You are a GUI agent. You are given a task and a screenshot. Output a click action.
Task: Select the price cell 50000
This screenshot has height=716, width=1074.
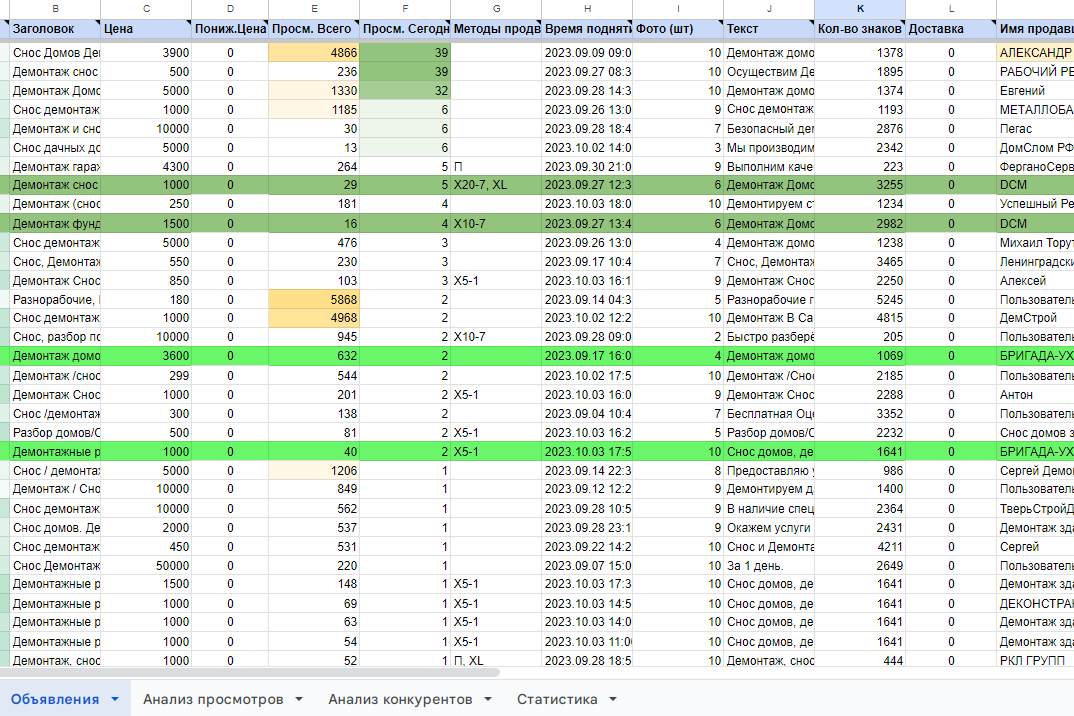click(x=146, y=566)
